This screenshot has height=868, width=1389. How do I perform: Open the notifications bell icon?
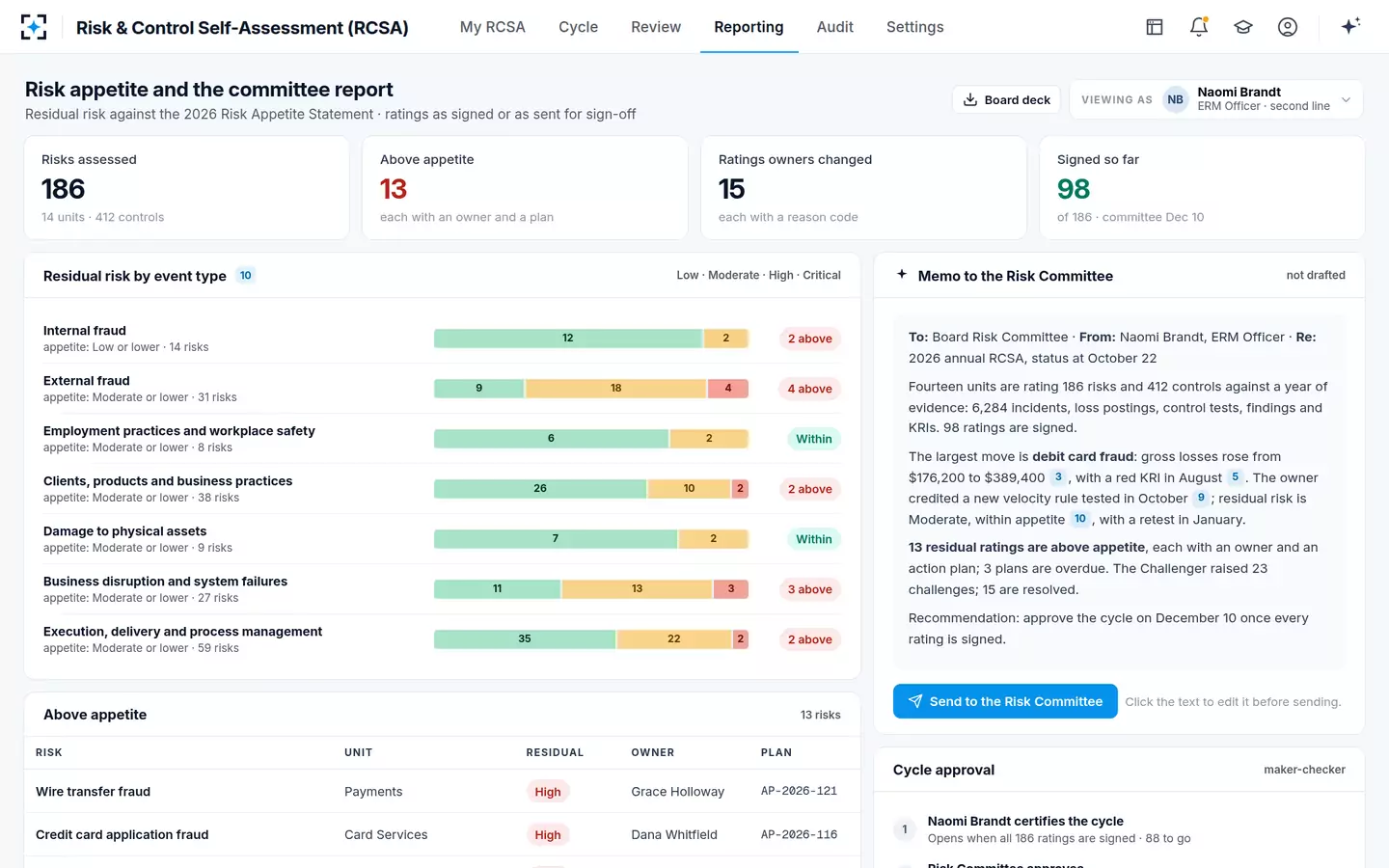pyautogui.click(x=1199, y=27)
